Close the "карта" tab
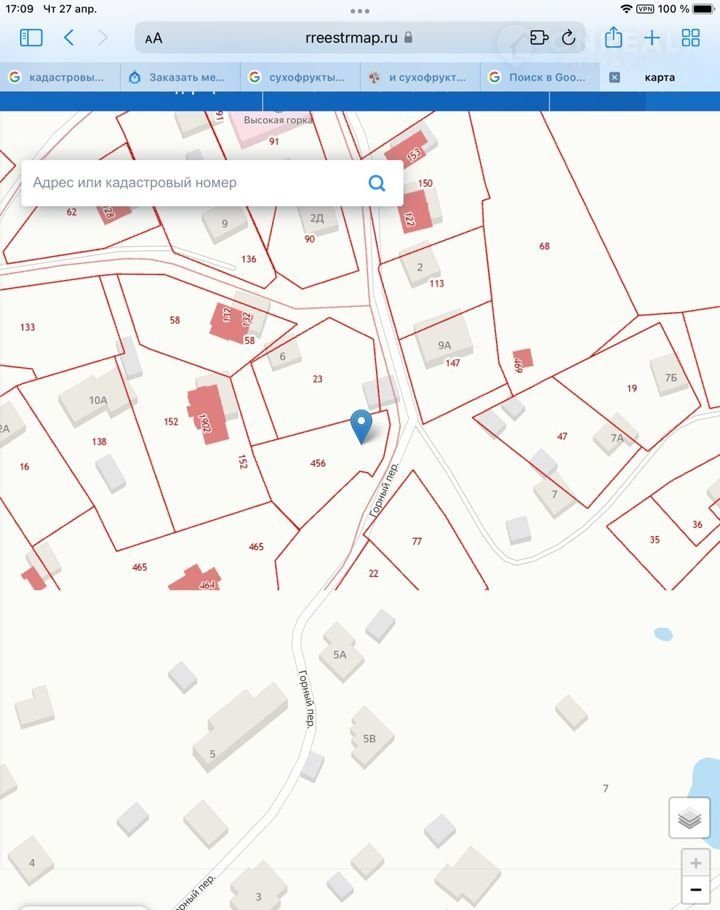The height and width of the screenshot is (910, 720). (x=614, y=77)
